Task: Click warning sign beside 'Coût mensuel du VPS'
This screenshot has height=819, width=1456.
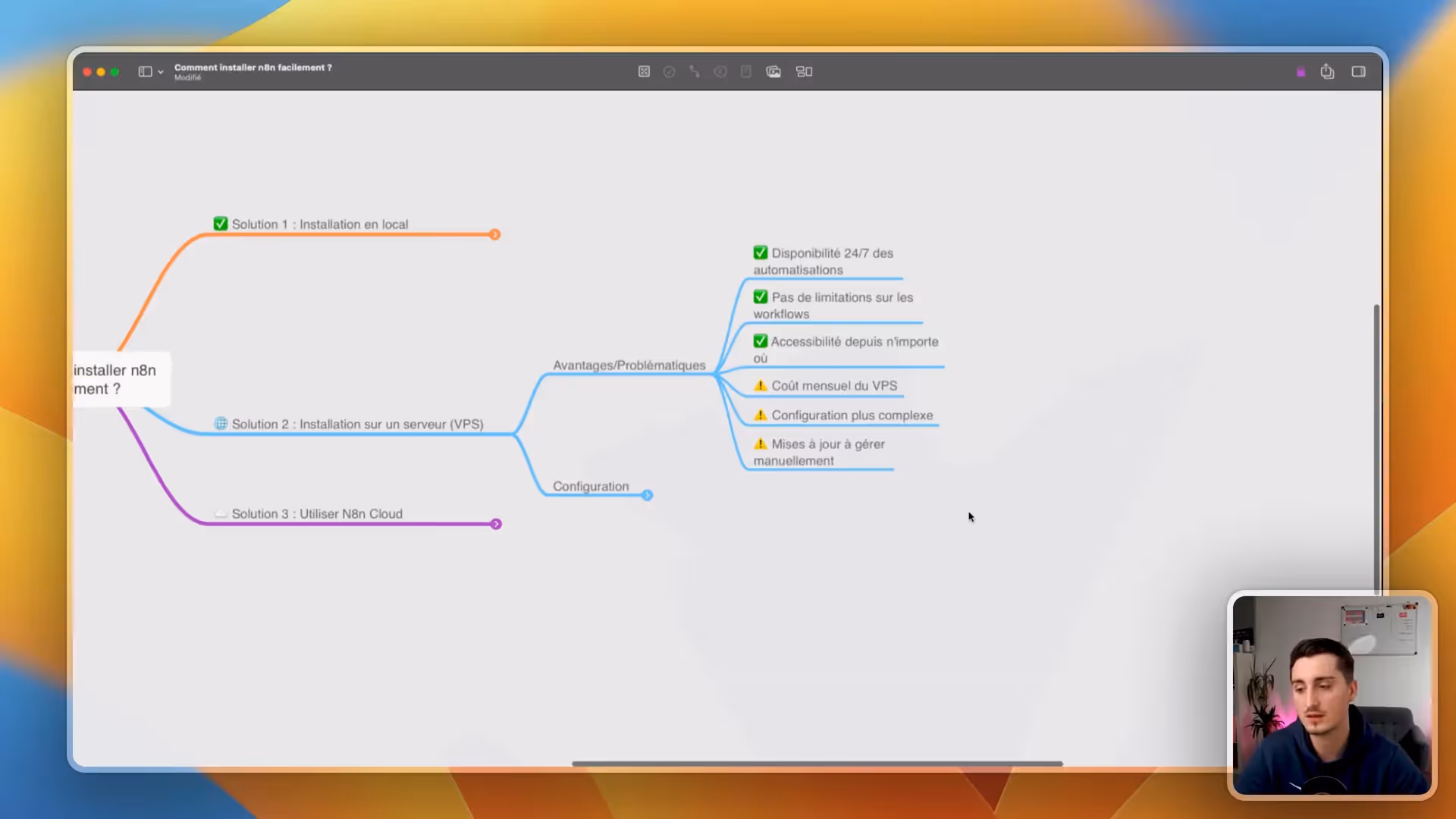Action: click(x=761, y=385)
